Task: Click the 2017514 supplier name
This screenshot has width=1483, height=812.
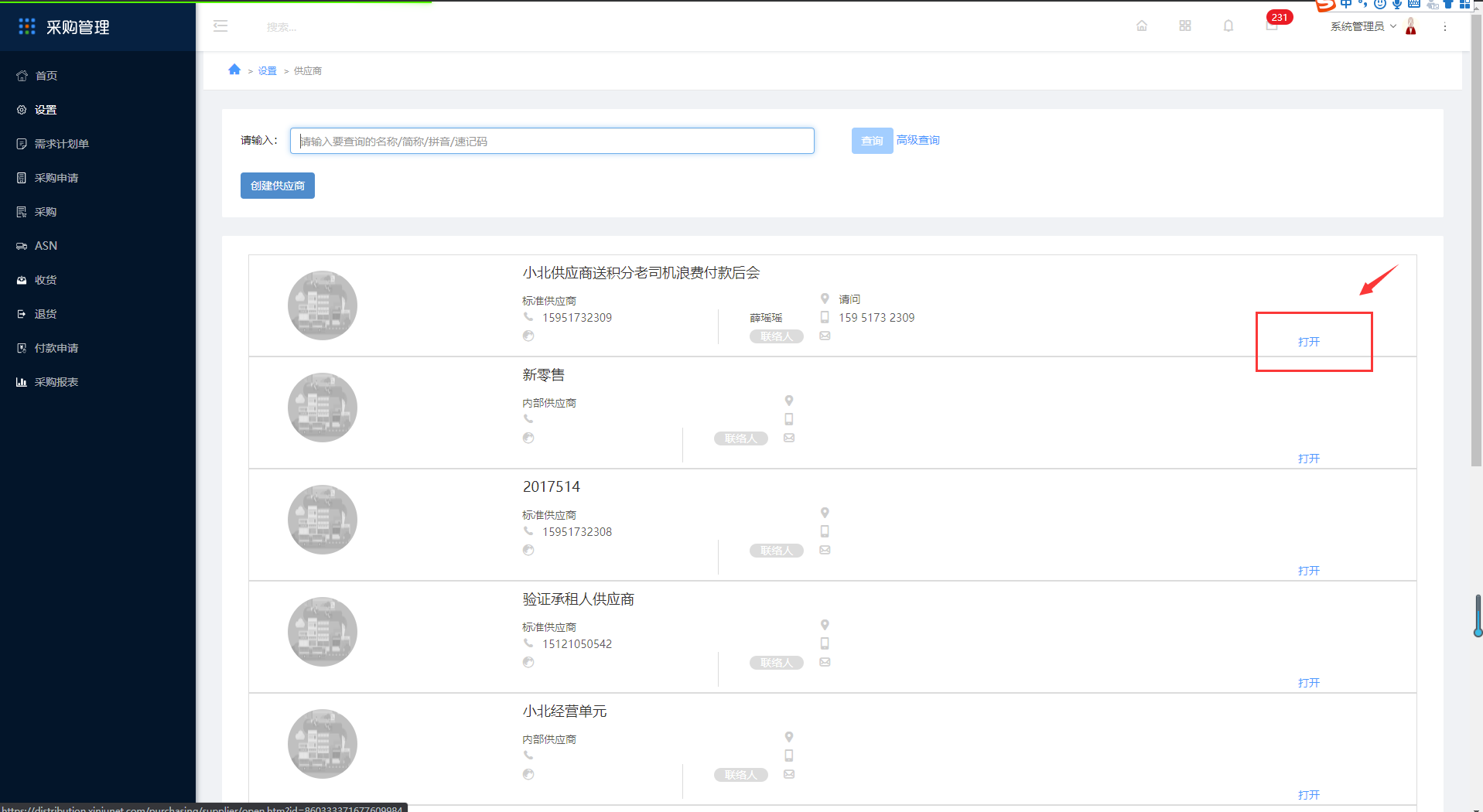Action: point(552,487)
